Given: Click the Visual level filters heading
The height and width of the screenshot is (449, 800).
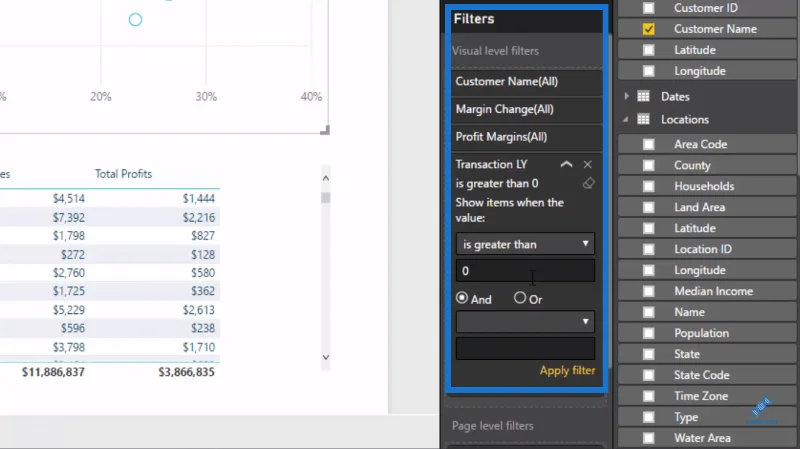Looking at the screenshot, I should (495, 51).
